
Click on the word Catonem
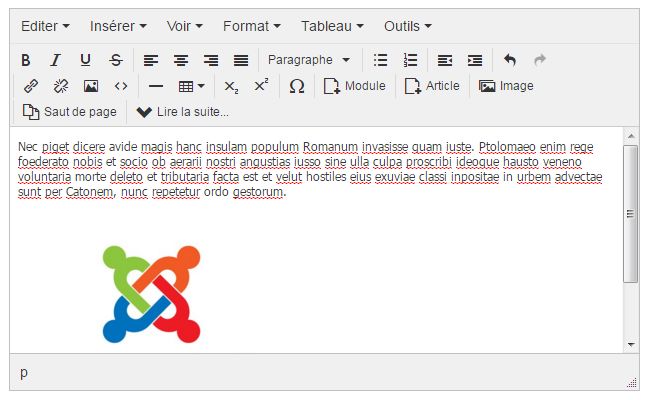click(91, 192)
